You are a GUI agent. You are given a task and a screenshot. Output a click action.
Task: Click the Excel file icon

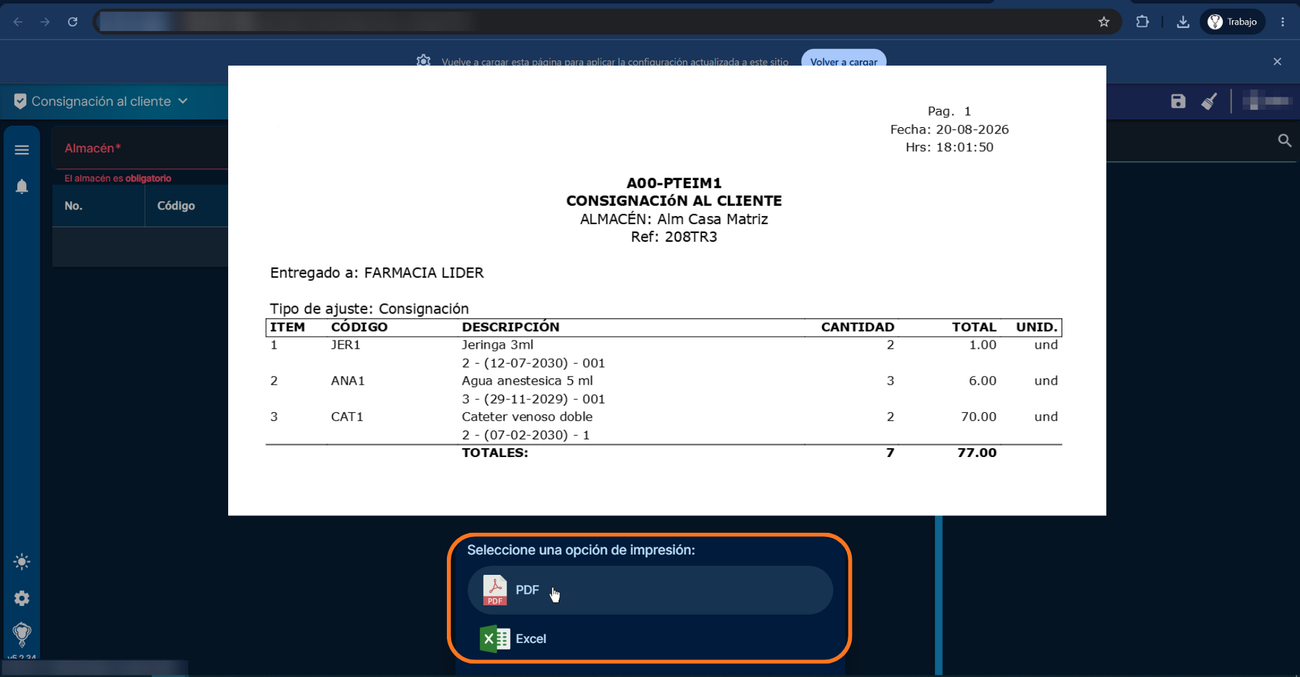[494, 638]
